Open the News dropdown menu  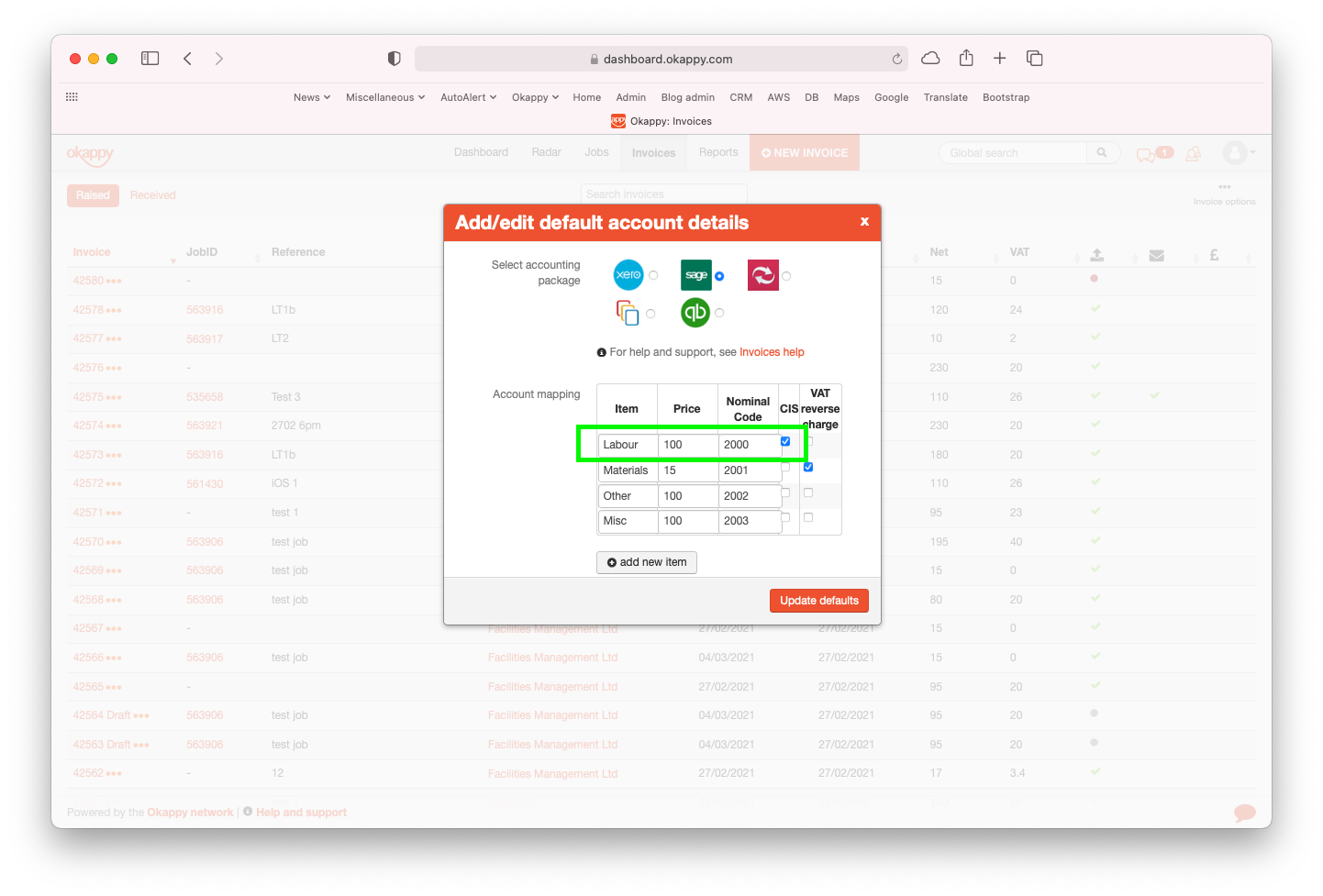(x=311, y=96)
